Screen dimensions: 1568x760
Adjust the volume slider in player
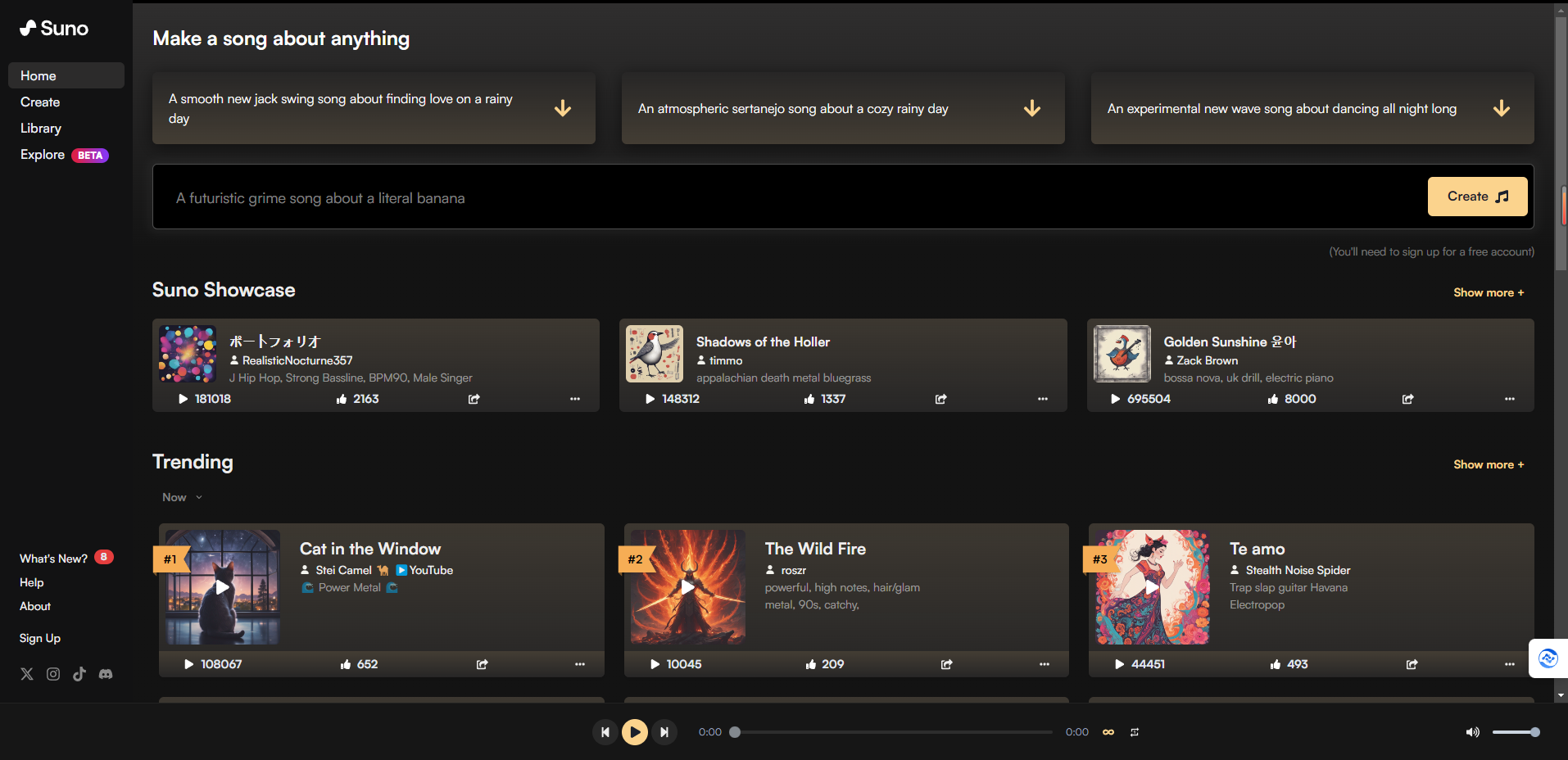click(1516, 732)
